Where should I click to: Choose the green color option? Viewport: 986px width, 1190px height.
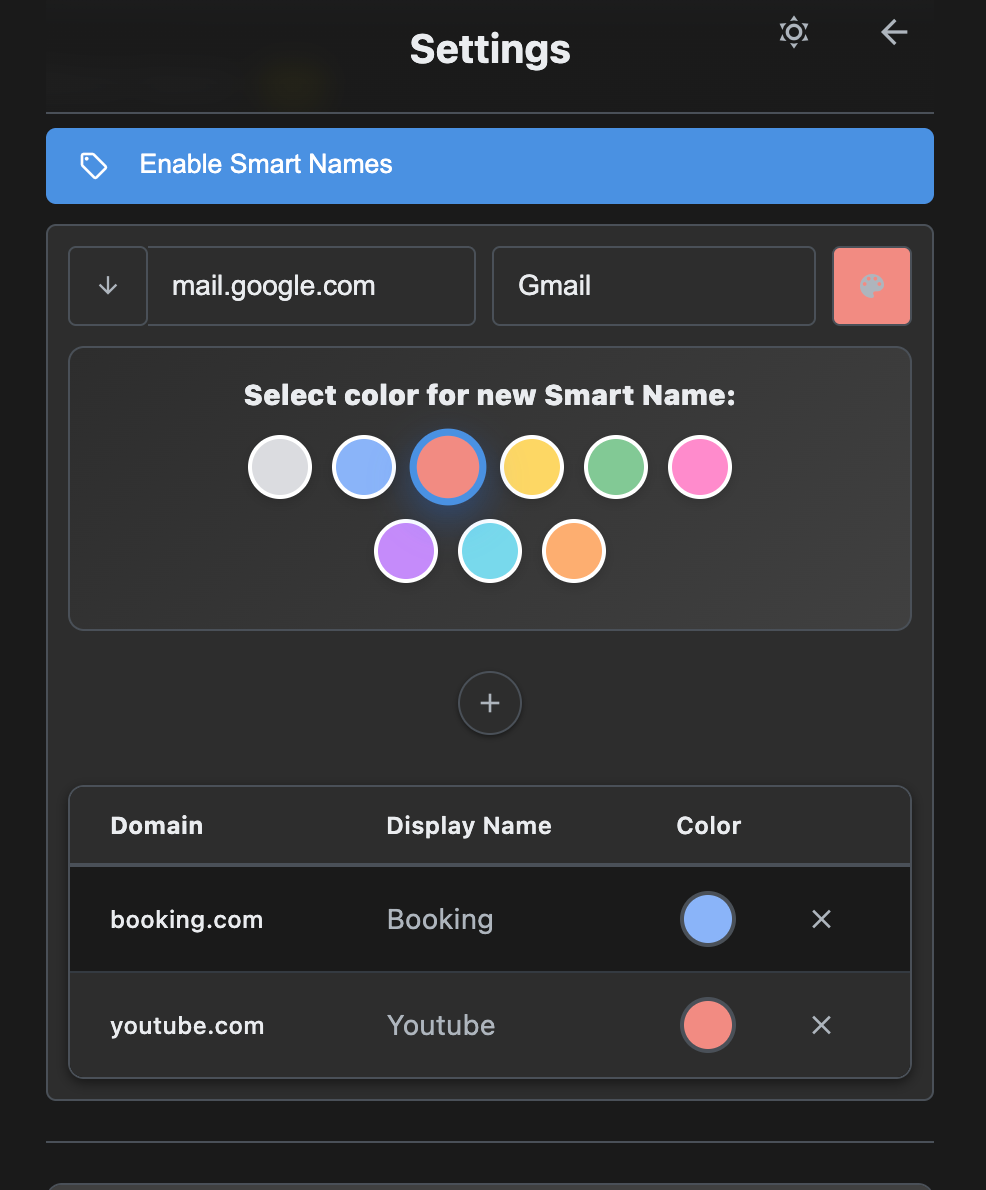615,466
